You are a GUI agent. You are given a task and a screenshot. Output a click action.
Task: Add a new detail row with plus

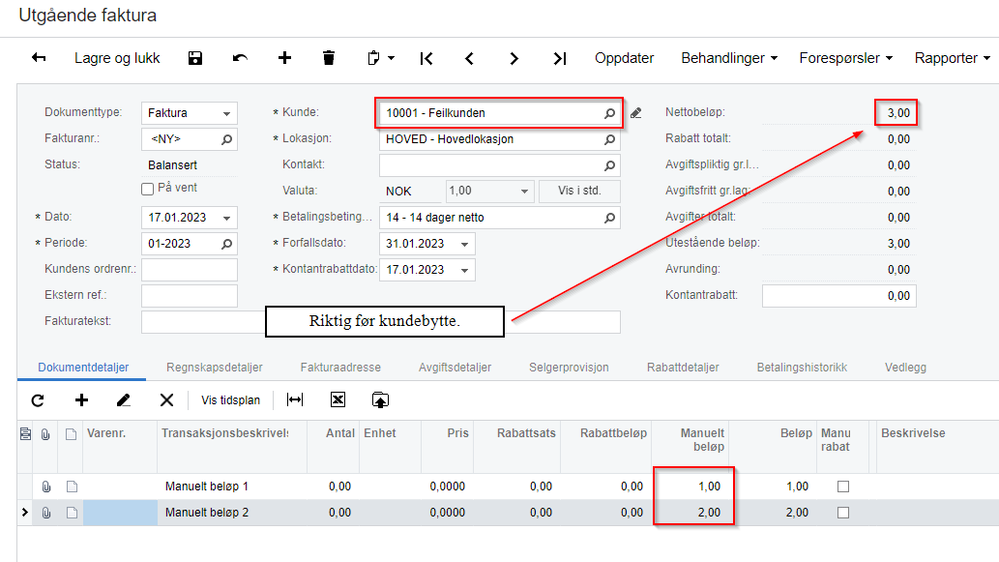(82, 400)
